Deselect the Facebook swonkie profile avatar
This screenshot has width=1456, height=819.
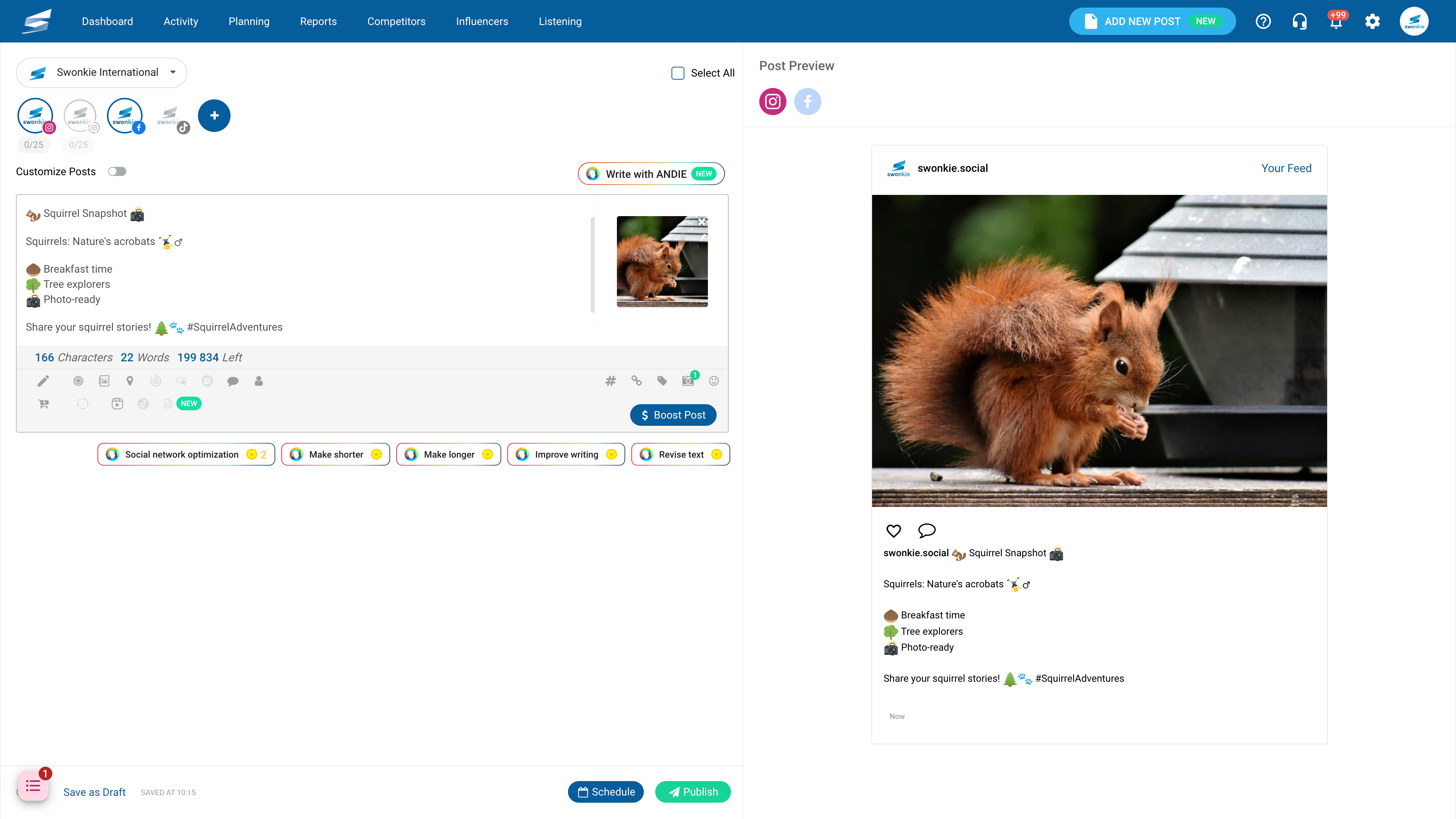pos(125,116)
